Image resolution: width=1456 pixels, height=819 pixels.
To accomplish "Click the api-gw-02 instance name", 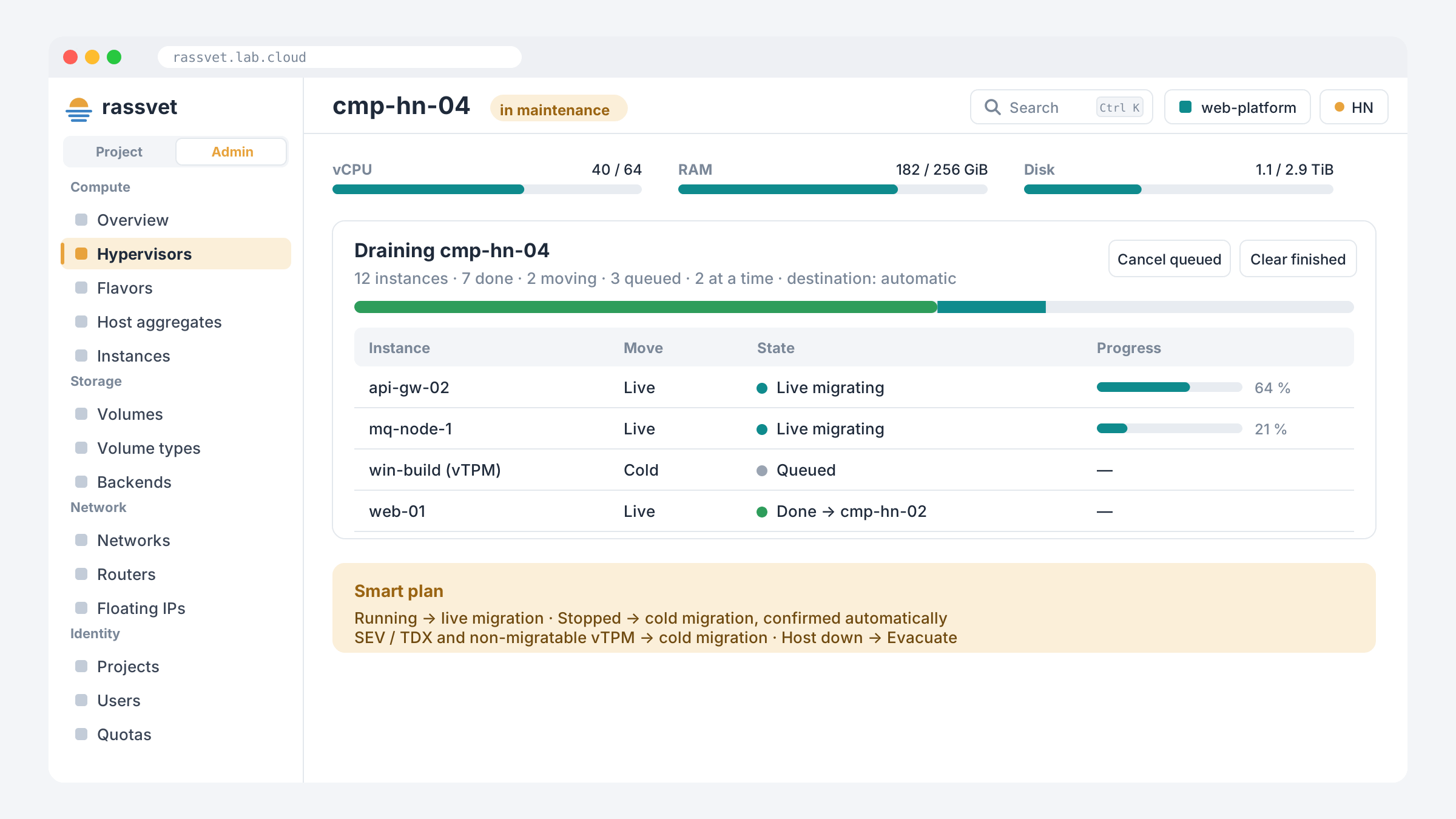I will pos(409,388).
